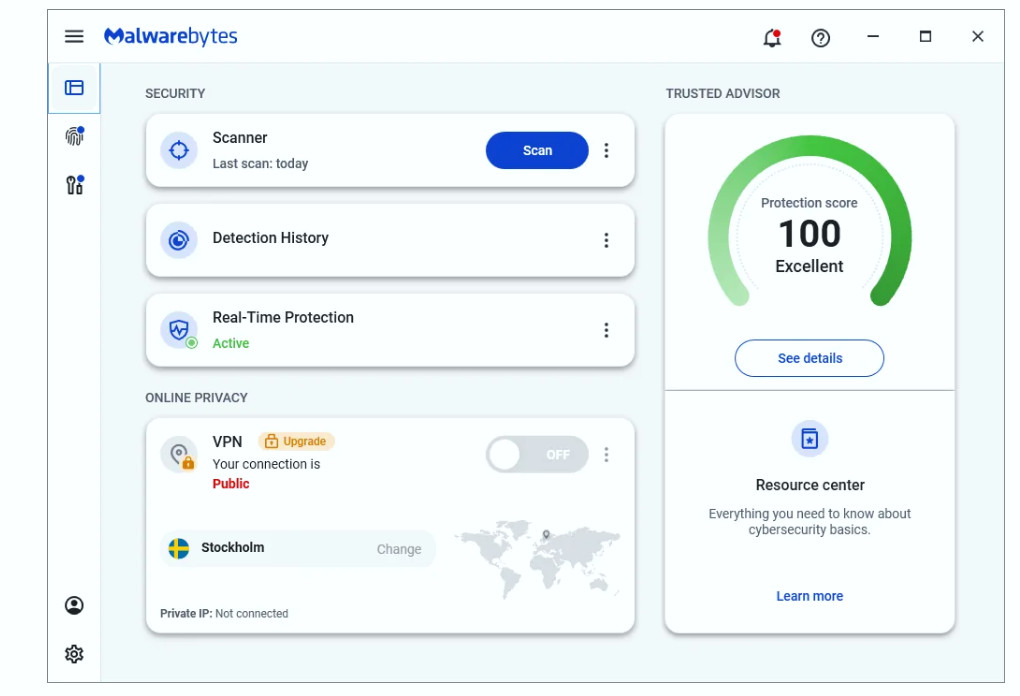1020x696 pixels.
Task: Open the Detection History card
Action: (390, 240)
